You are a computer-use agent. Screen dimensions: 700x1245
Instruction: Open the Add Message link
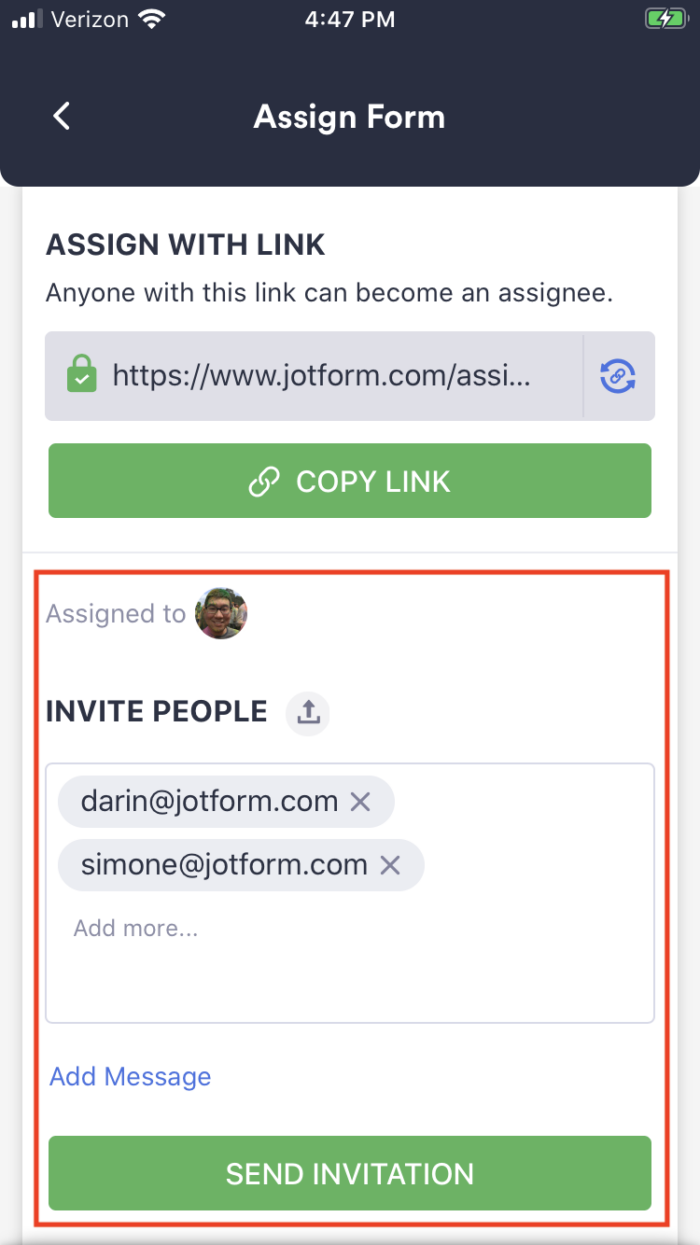[130, 1076]
